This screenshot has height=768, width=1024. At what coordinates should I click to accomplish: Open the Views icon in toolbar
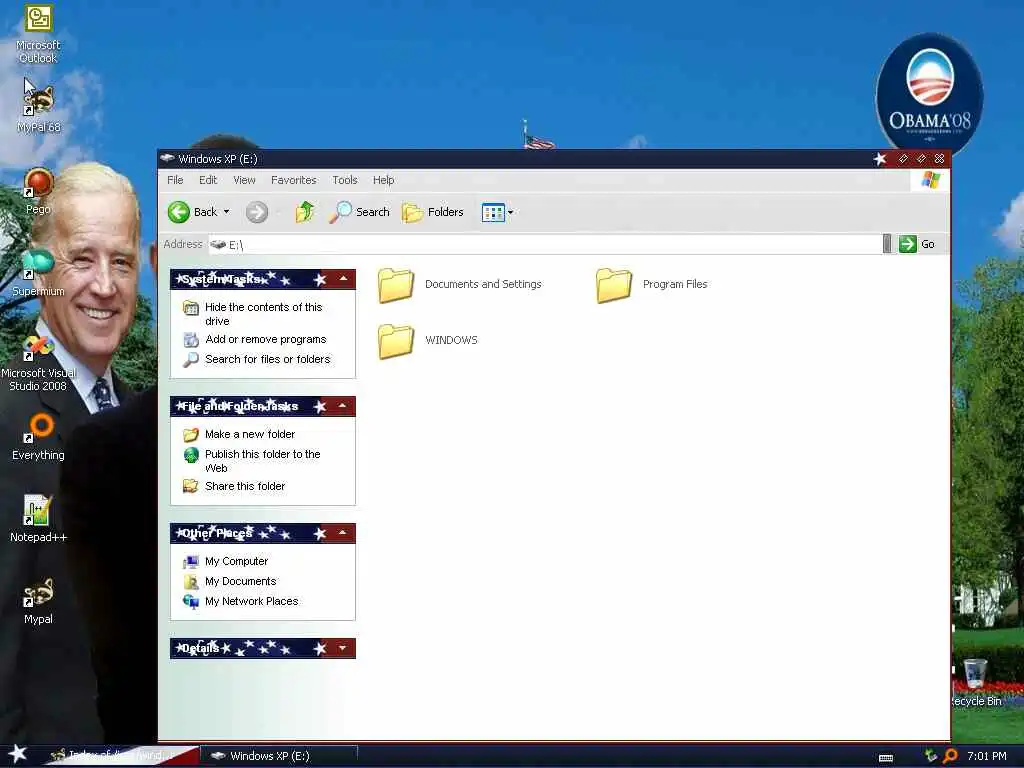[x=493, y=212]
